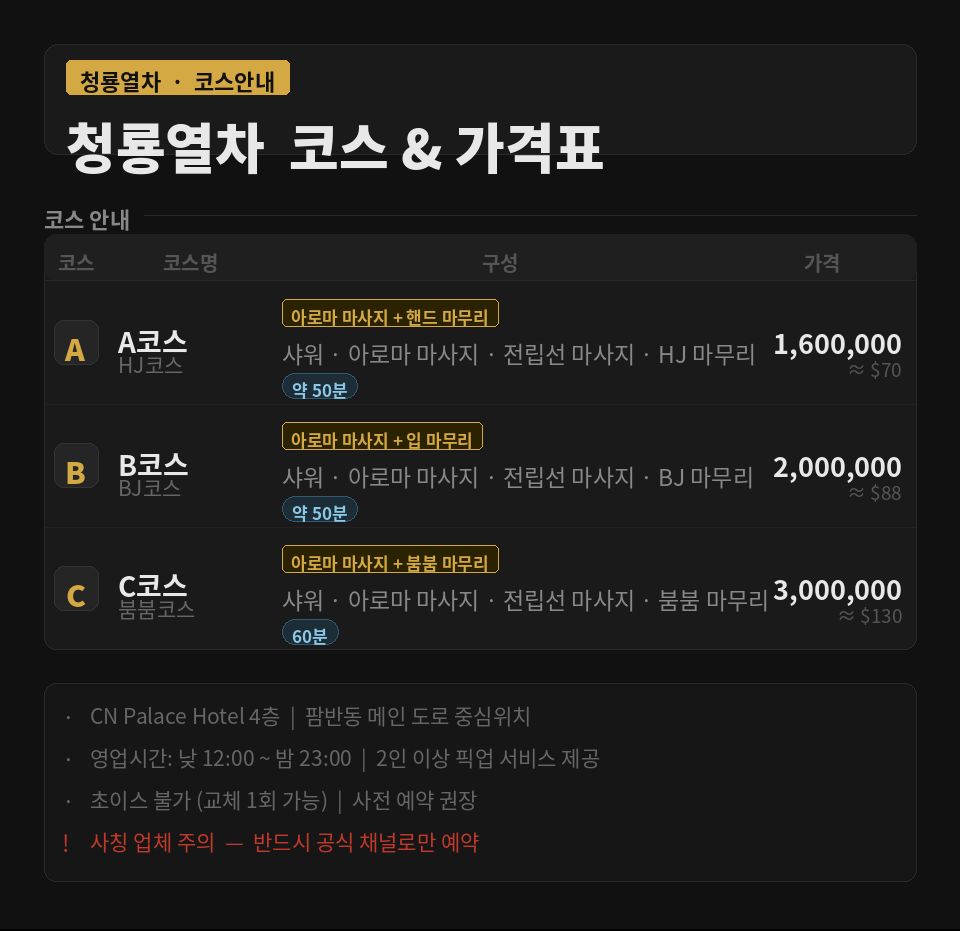Click the 가격 column header

822,263
